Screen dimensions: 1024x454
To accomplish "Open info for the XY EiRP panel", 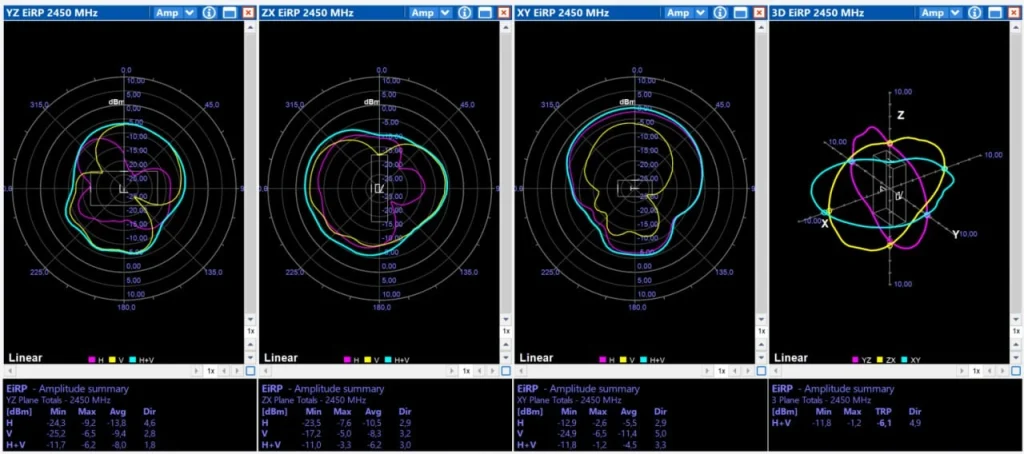I will click(720, 13).
